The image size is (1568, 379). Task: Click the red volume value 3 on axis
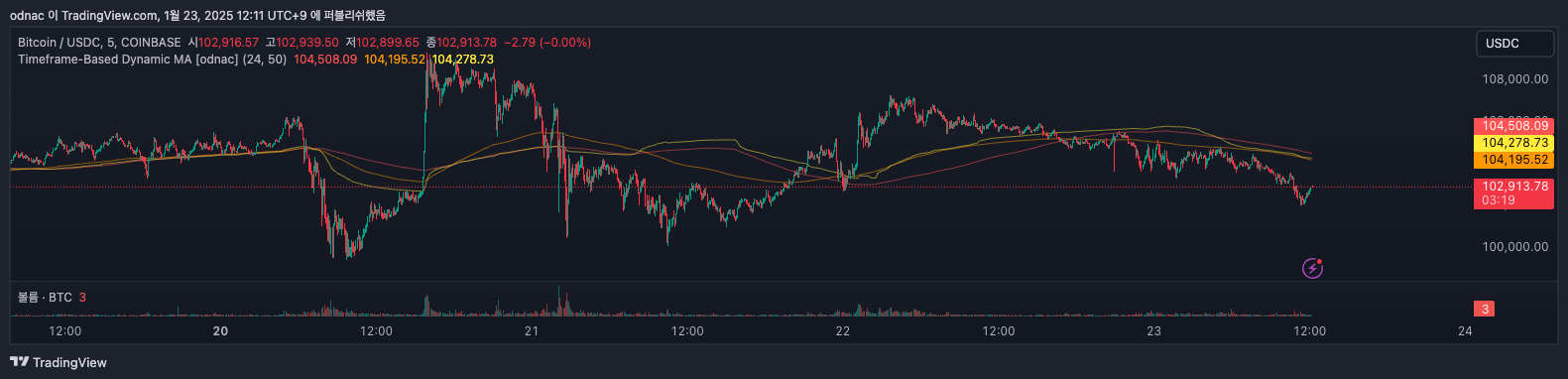[x=1485, y=310]
